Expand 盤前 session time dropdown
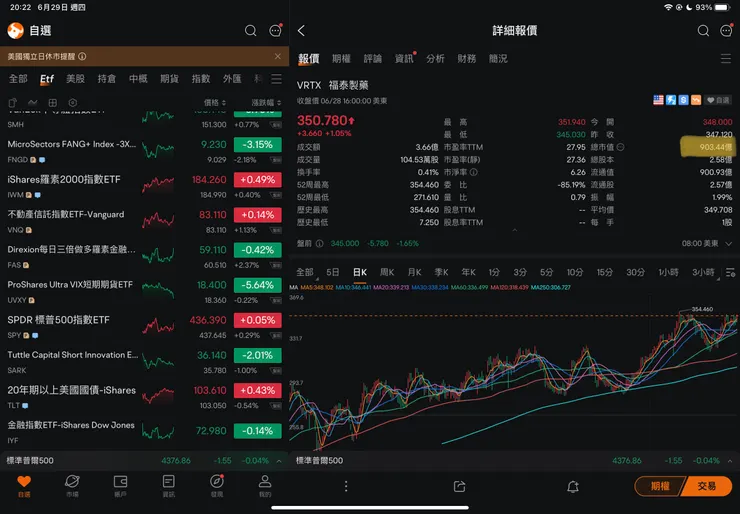This screenshot has width=740, height=514. pyautogui.click(x=729, y=244)
